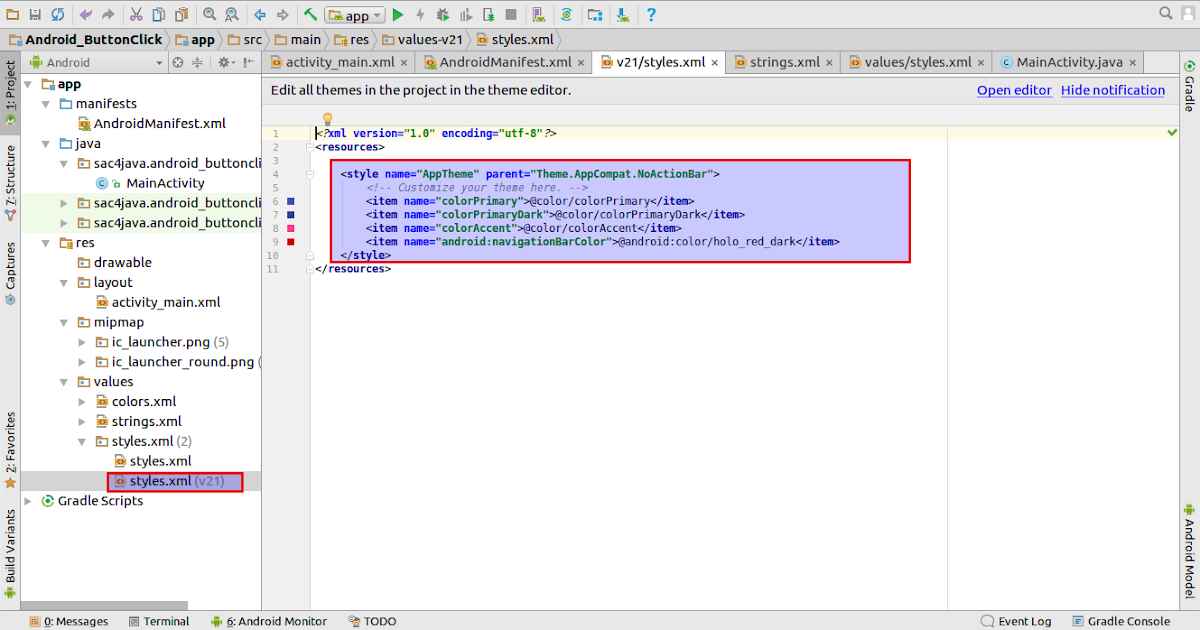Screen dimensions: 1200x630
Task: Collapse the java folder arrow
Action: [46, 144]
